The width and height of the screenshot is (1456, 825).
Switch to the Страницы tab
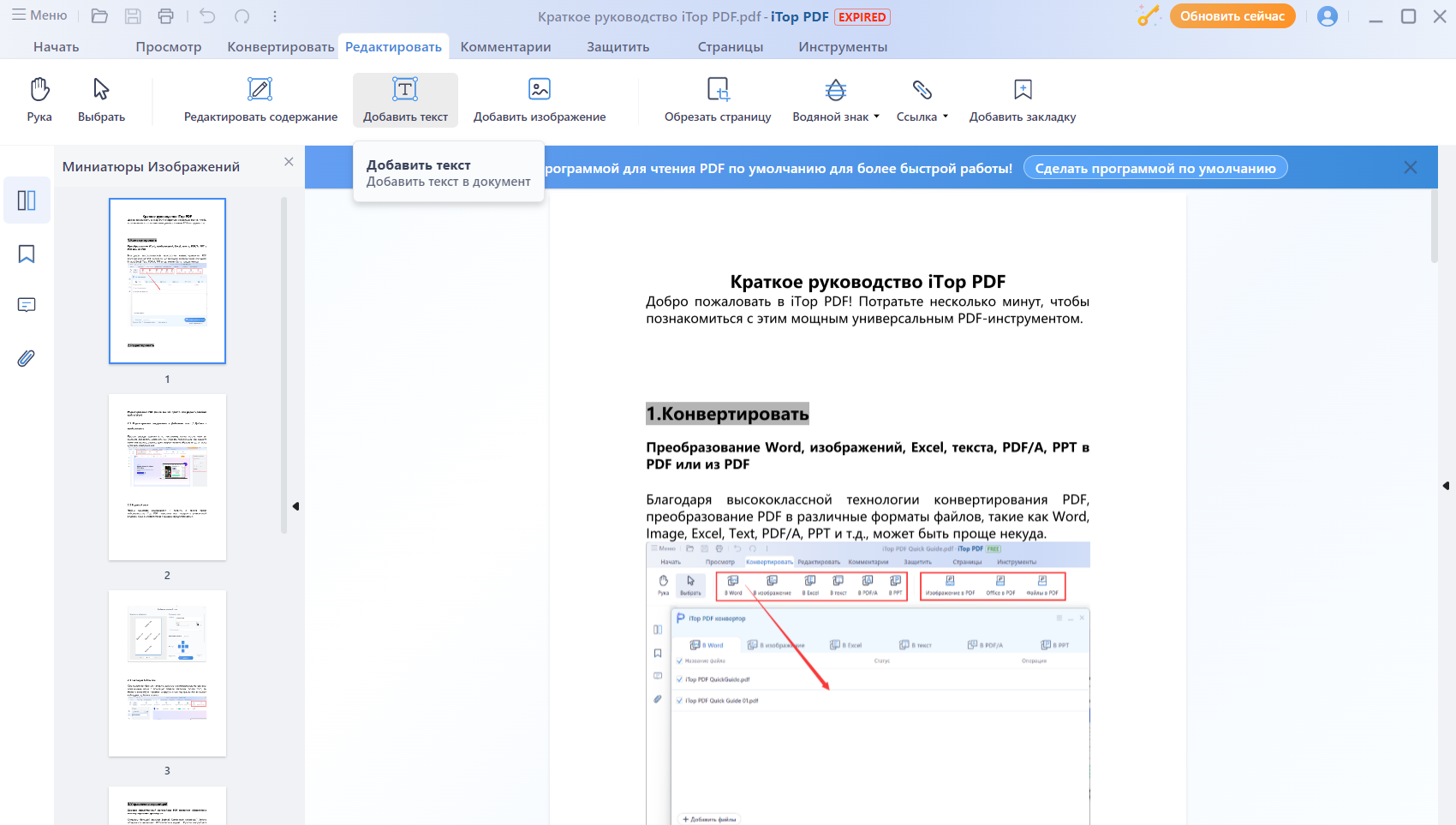tap(731, 47)
